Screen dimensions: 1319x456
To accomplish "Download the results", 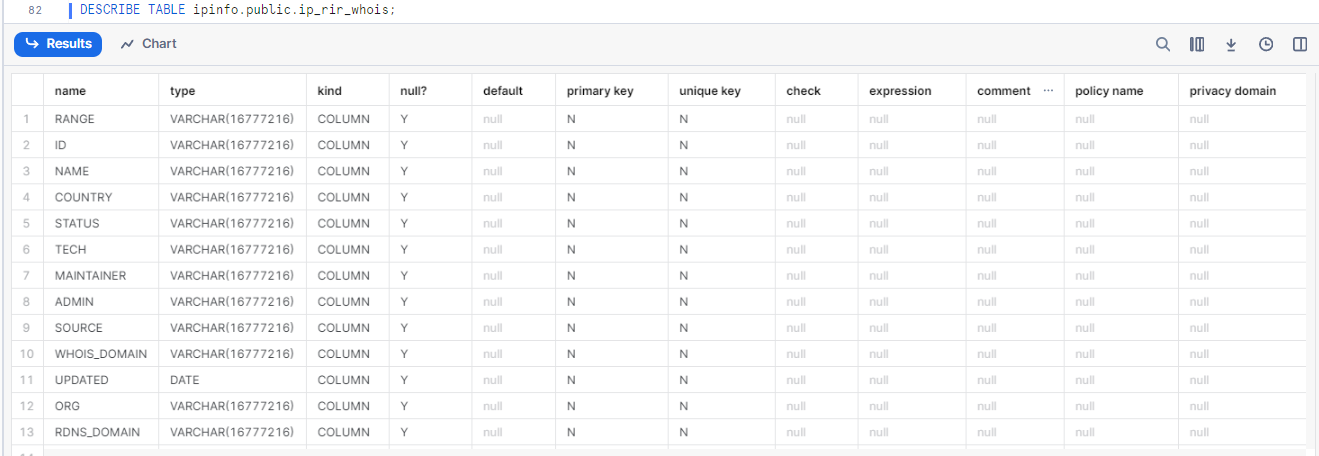I will coord(1231,44).
